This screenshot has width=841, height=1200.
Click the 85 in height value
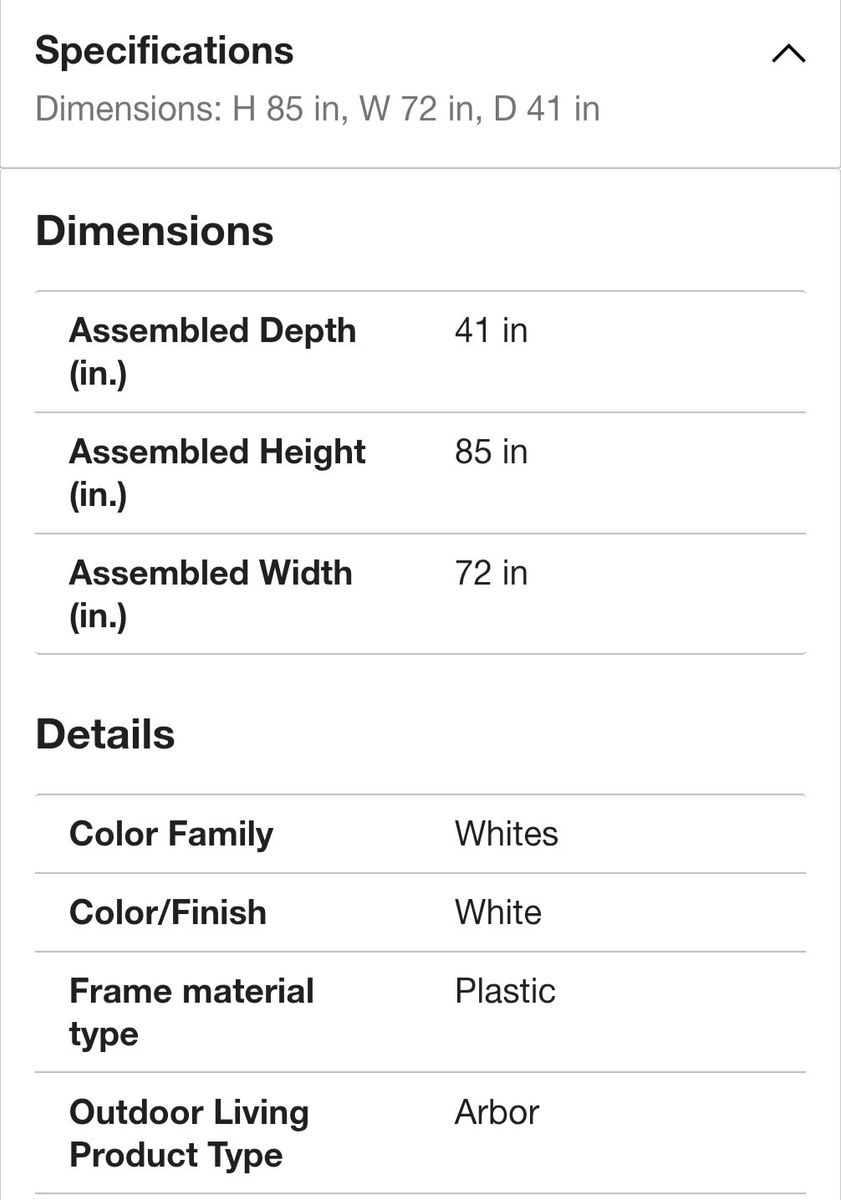click(x=491, y=452)
